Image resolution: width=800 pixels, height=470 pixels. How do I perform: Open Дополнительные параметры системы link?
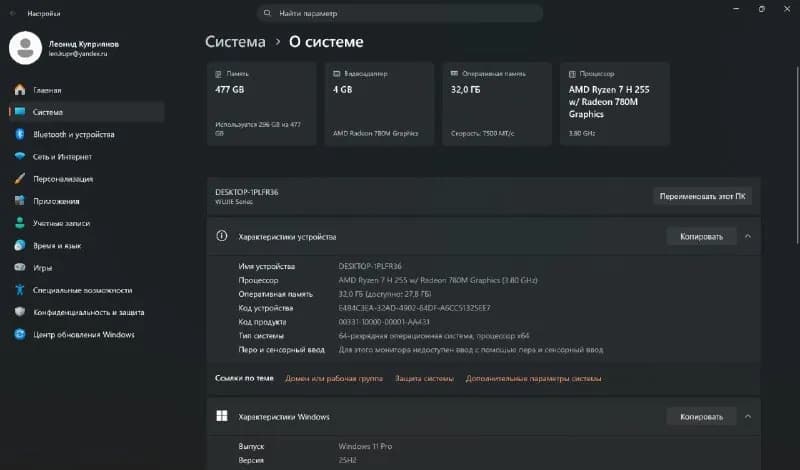pos(533,378)
